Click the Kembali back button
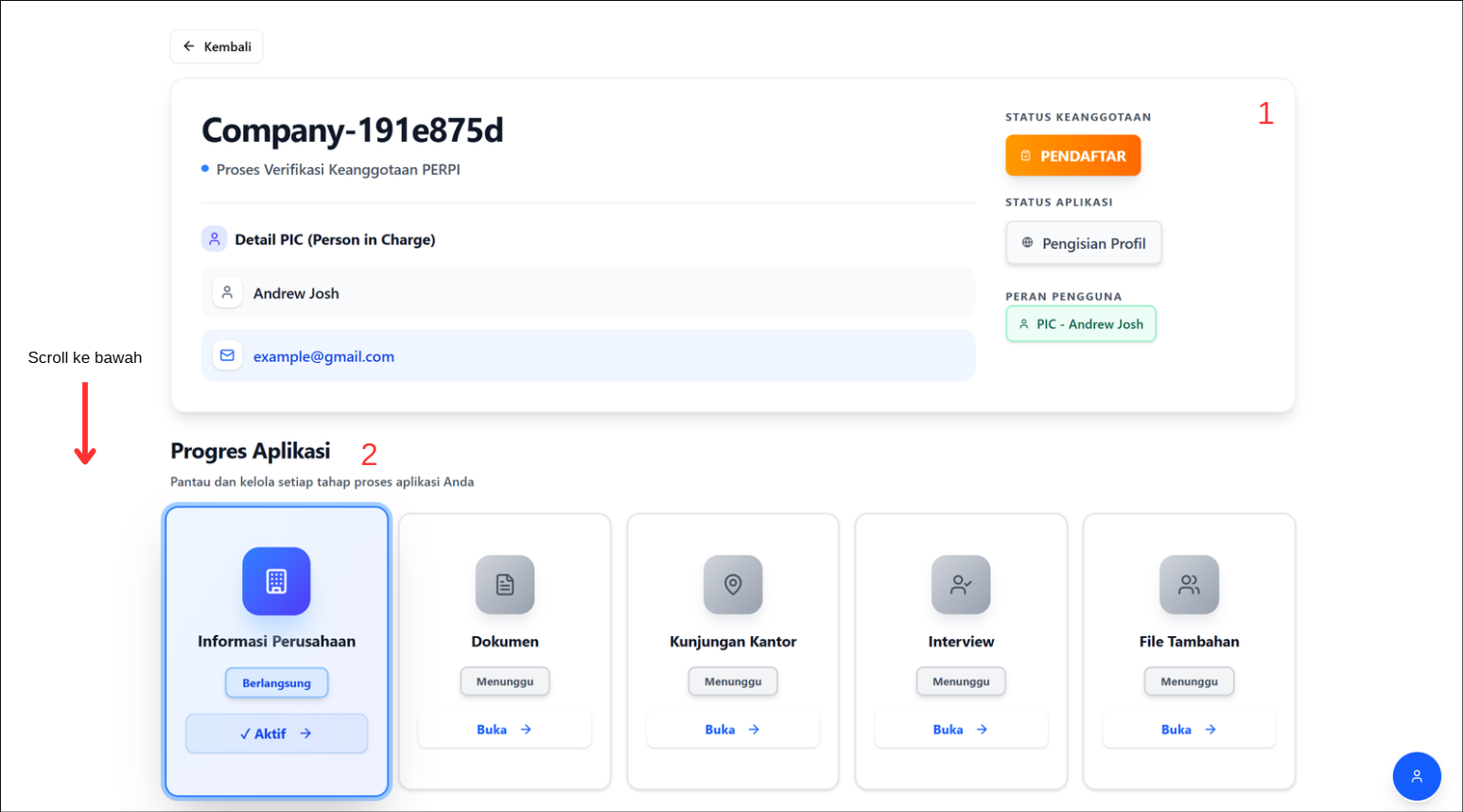Image resolution: width=1463 pixels, height=812 pixels. 217,46
